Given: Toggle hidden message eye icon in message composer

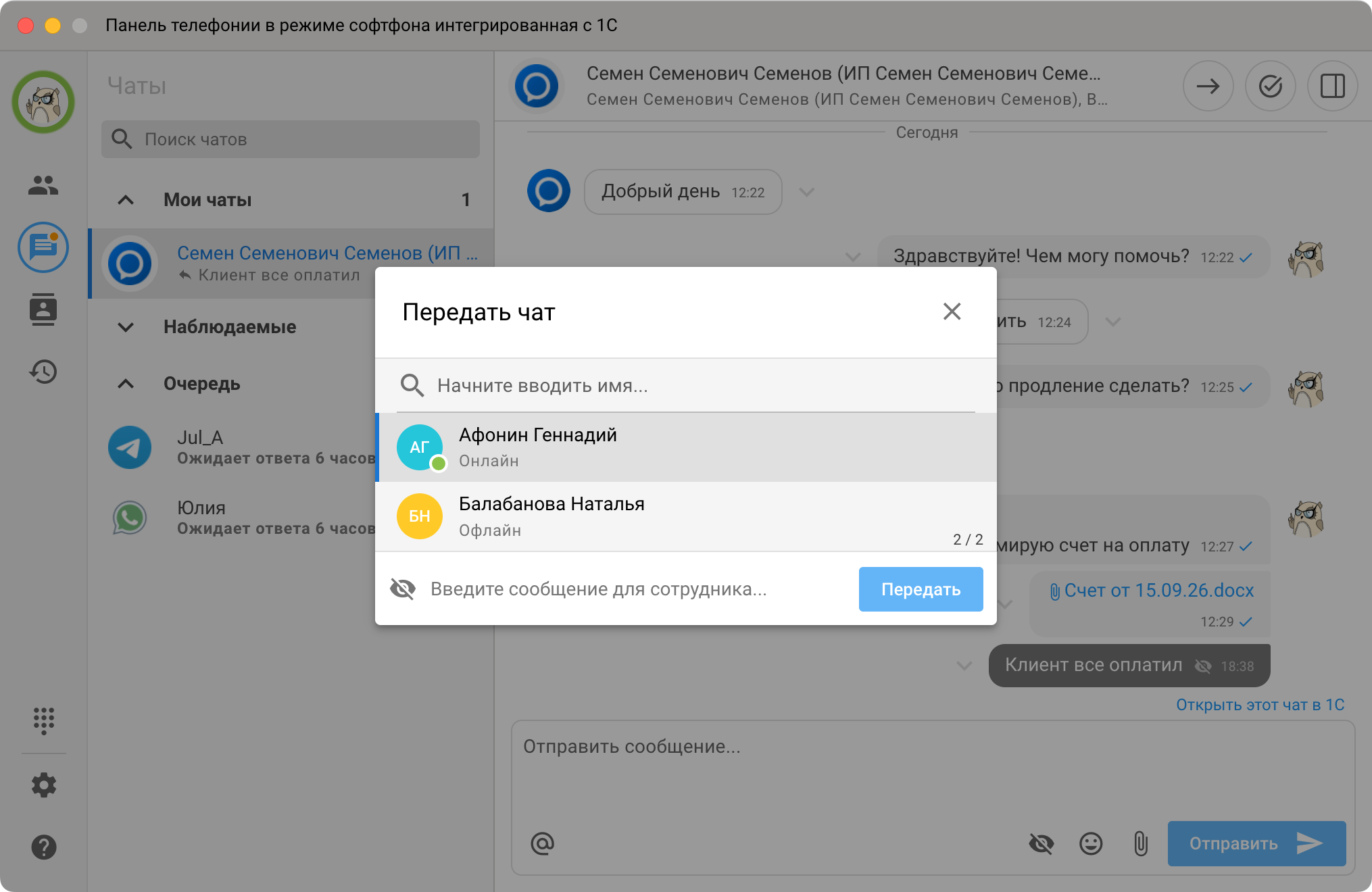Looking at the screenshot, I should 1041,843.
